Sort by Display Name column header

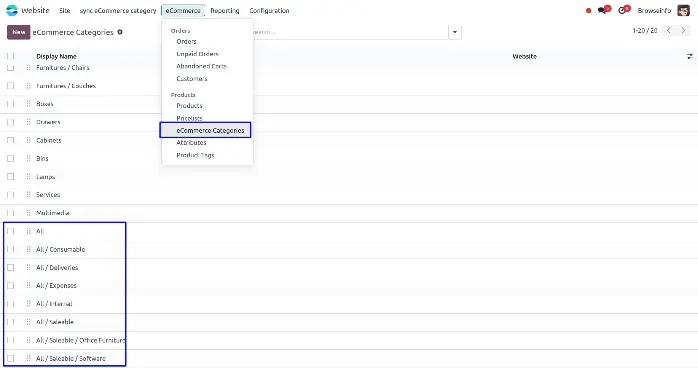click(x=56, y=56)
